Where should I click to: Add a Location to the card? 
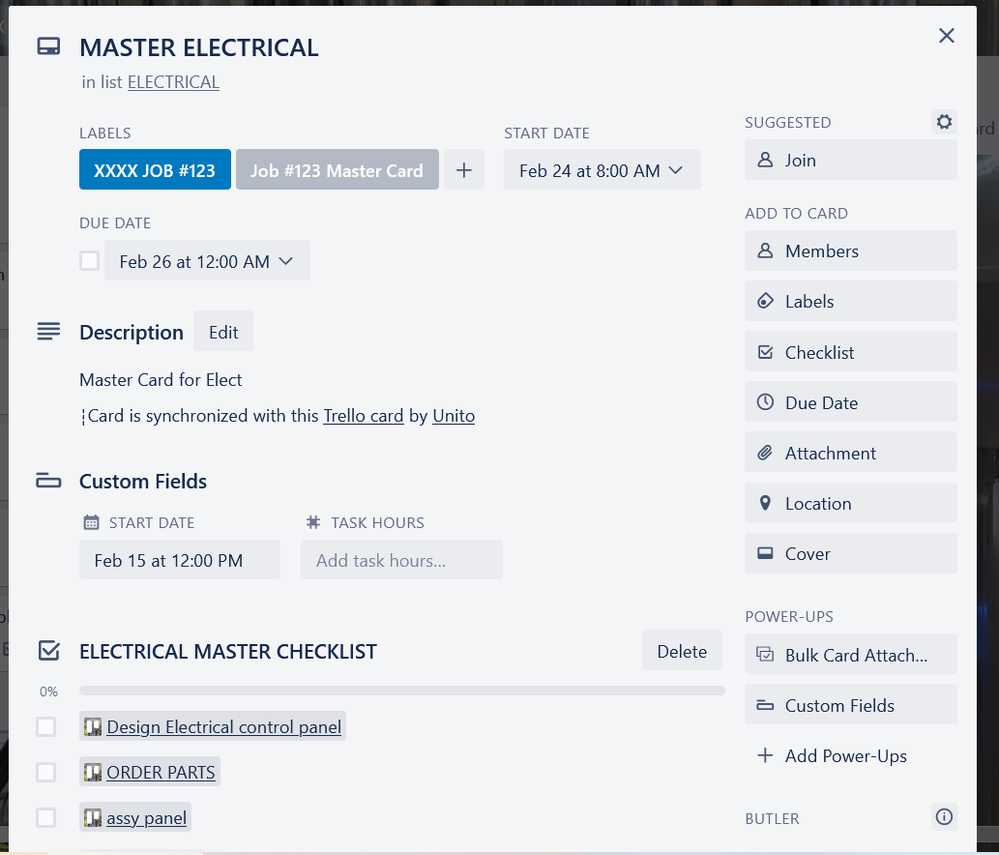click(x=851, y=503)
